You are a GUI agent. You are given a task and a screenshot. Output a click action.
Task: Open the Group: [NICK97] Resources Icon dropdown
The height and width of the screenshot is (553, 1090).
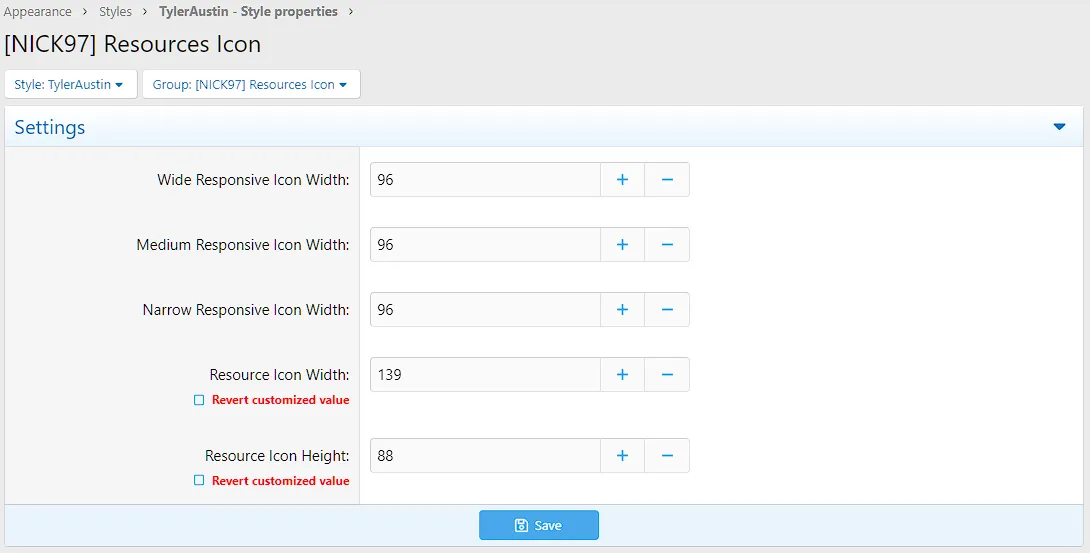pyautogui.click(x=250, y=85)
